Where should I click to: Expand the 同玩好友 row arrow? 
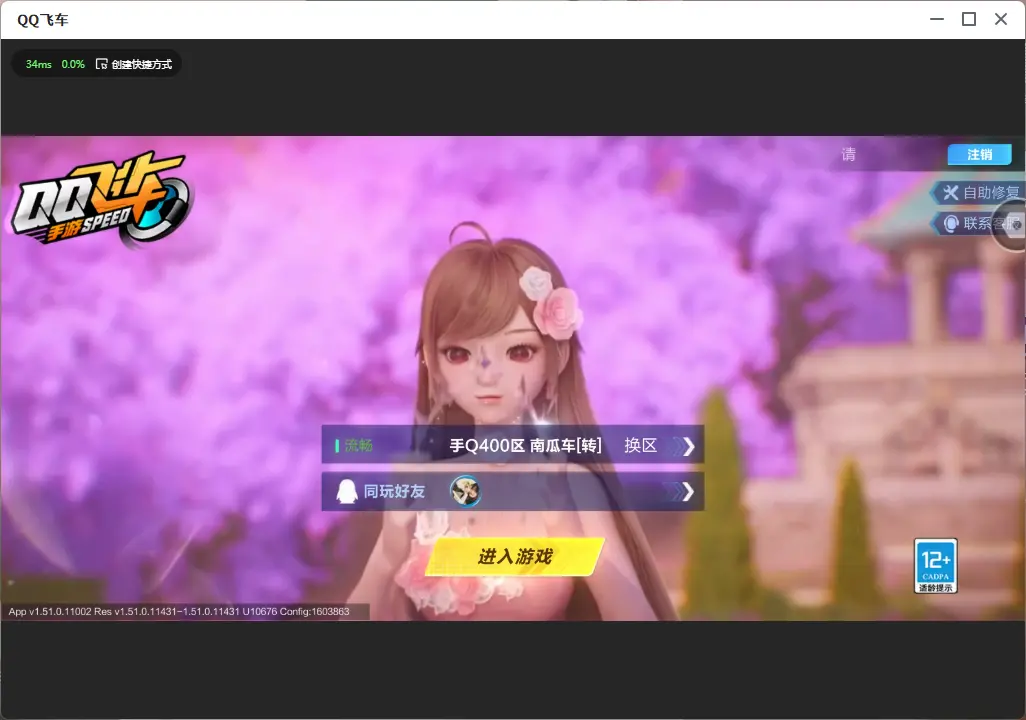[686, 492]
